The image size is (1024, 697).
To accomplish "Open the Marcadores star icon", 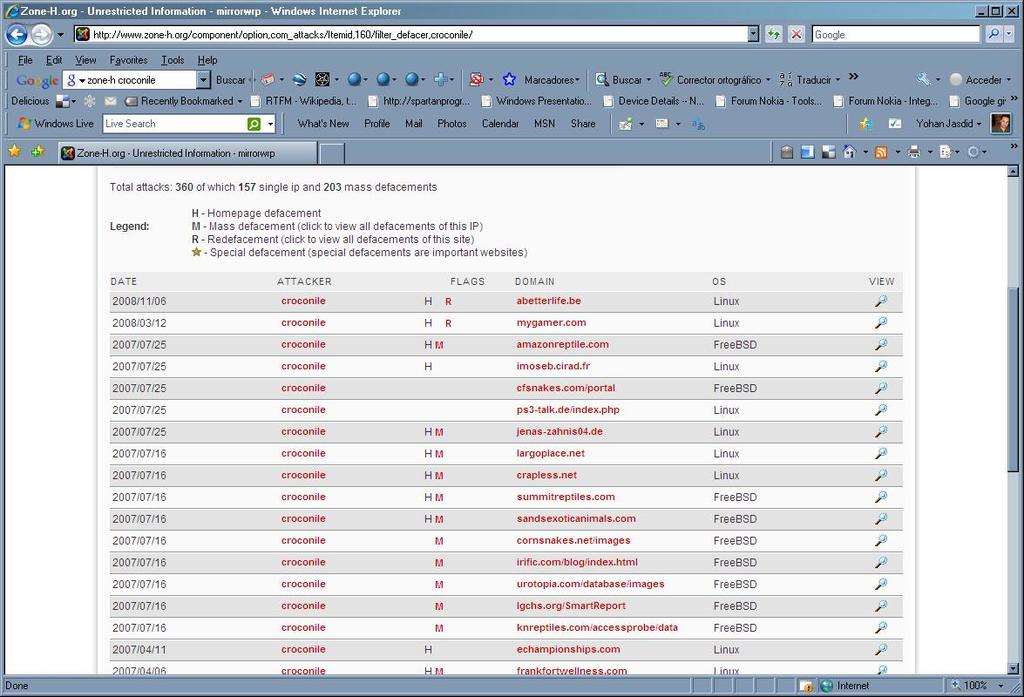I will coord(509,80).
